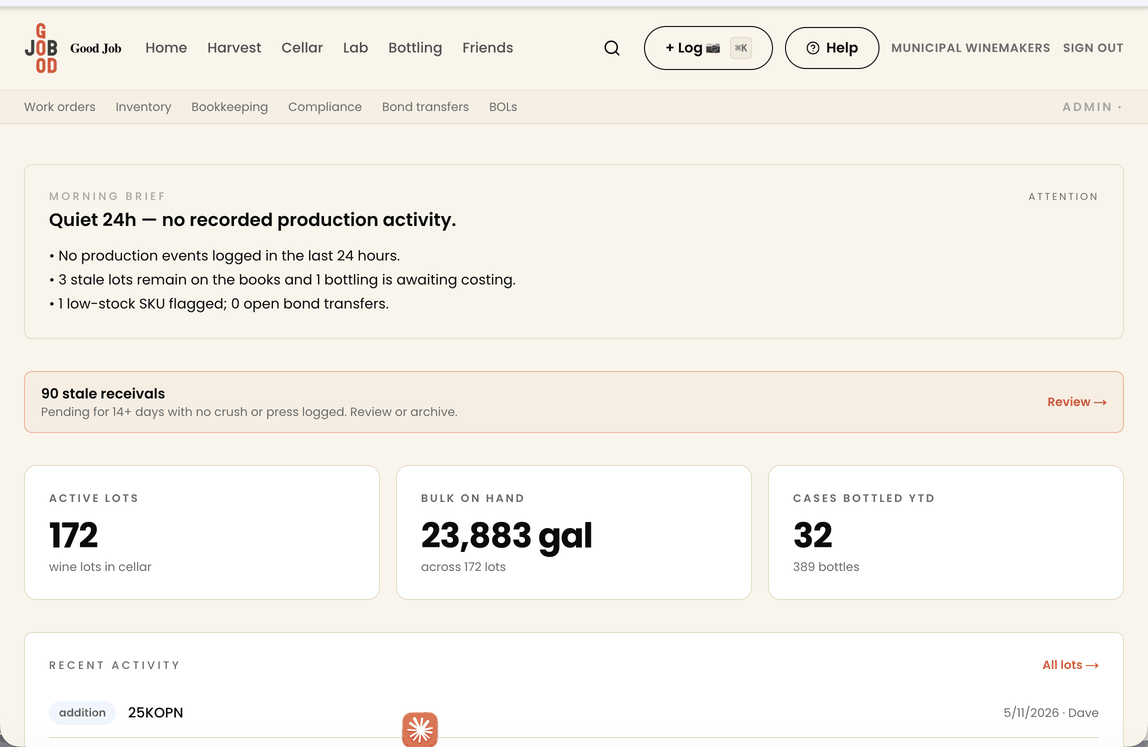Open the Cellar section
Screen dimensions: 1148x747
pos(302,48)
